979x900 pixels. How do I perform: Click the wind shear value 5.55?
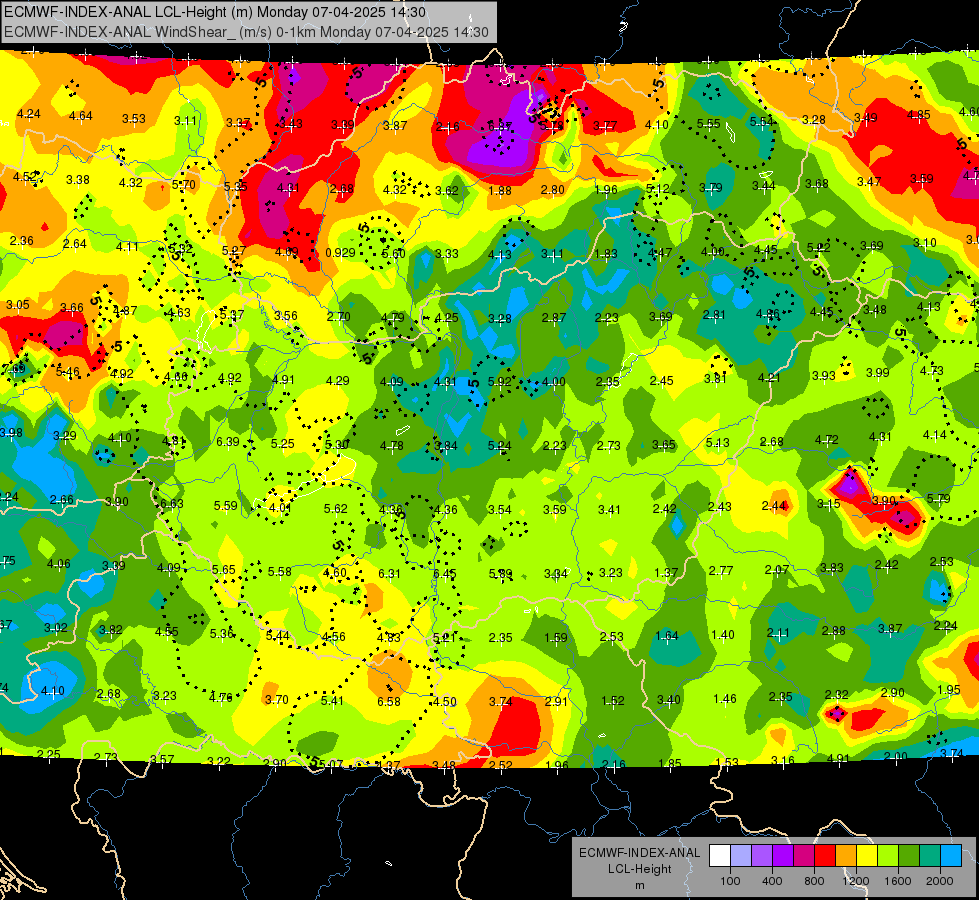(709, 124)
